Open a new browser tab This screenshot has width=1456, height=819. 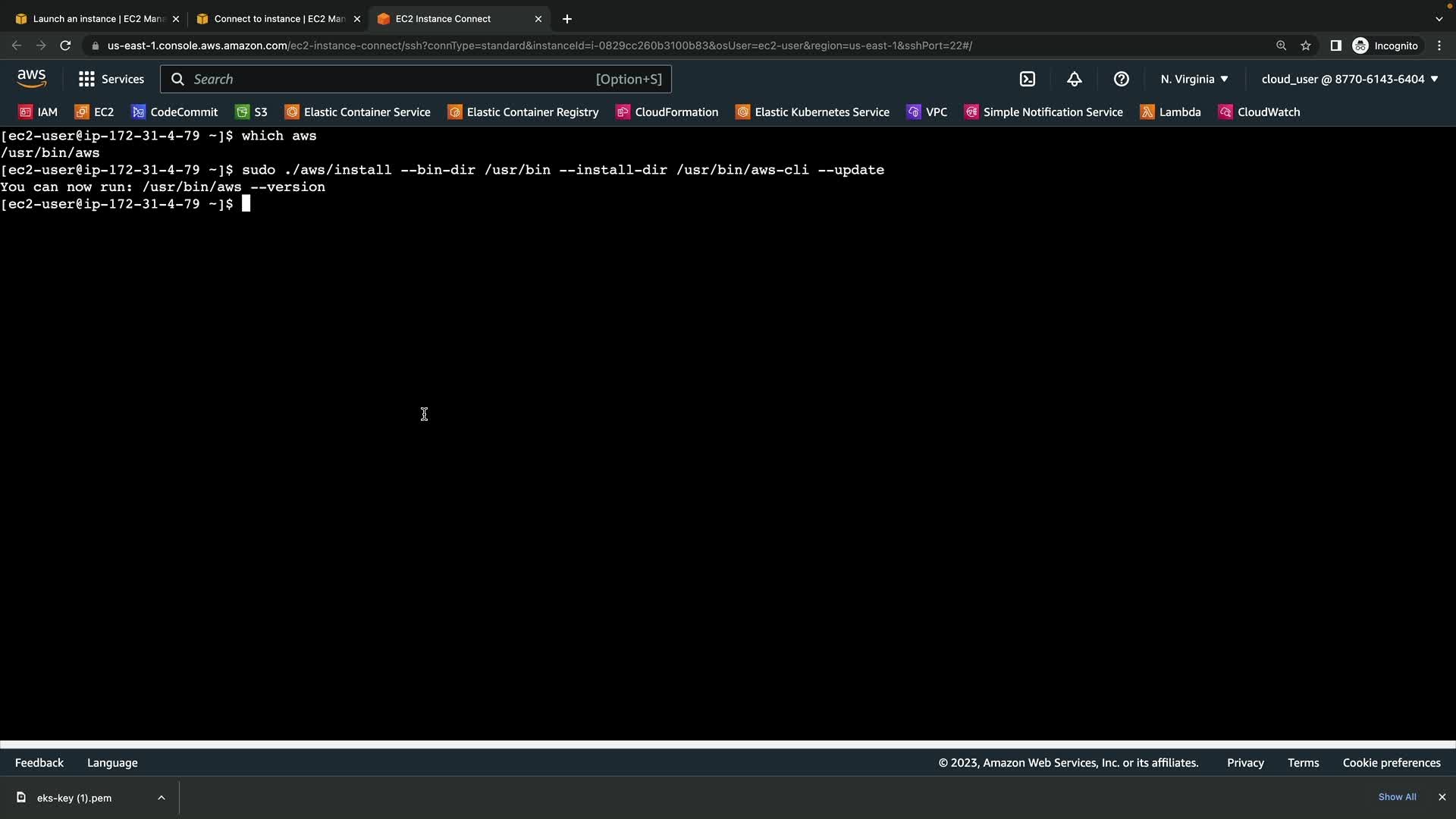(x=567, y=19)
